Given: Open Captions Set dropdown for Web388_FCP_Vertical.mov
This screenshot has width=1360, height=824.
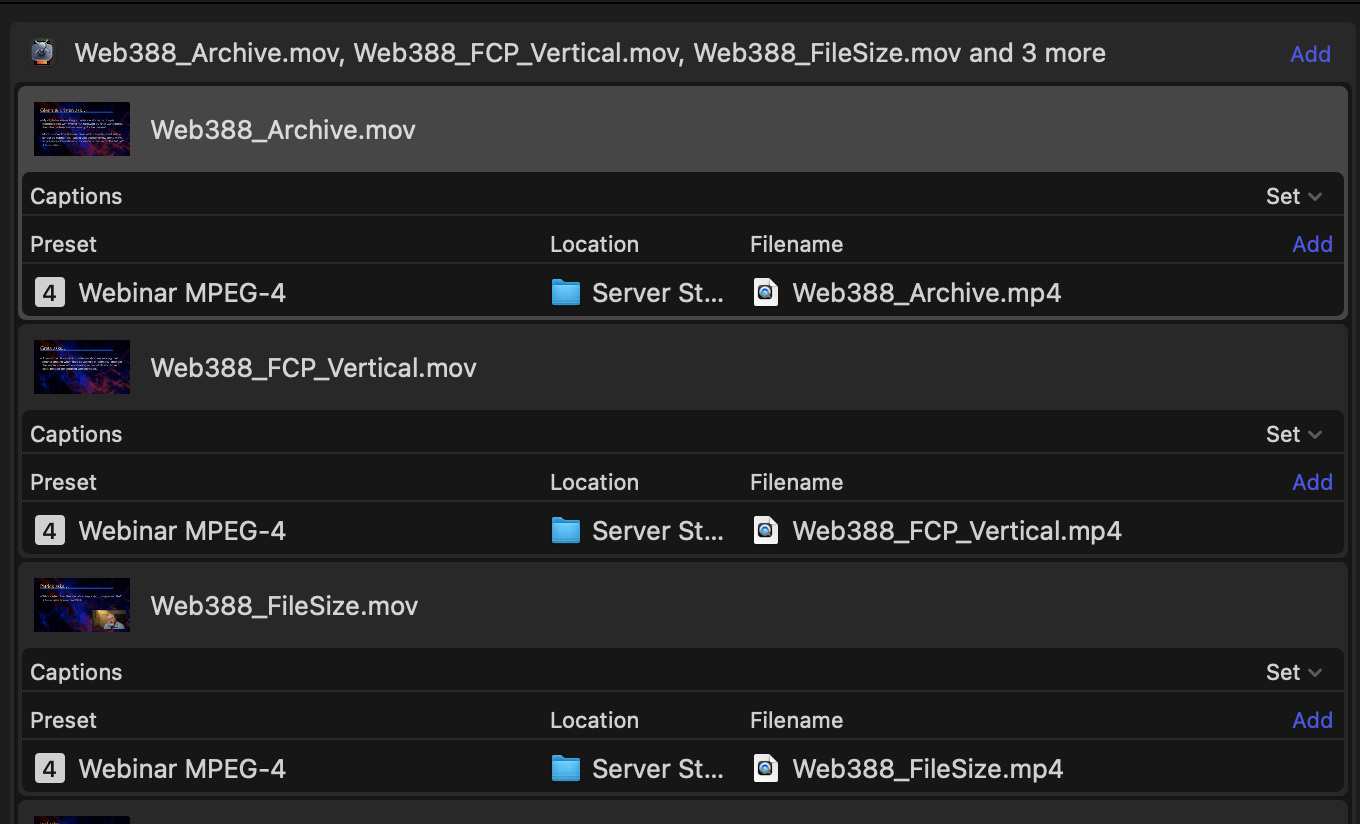Looking at the screenshot, I should coord(1294,434).
